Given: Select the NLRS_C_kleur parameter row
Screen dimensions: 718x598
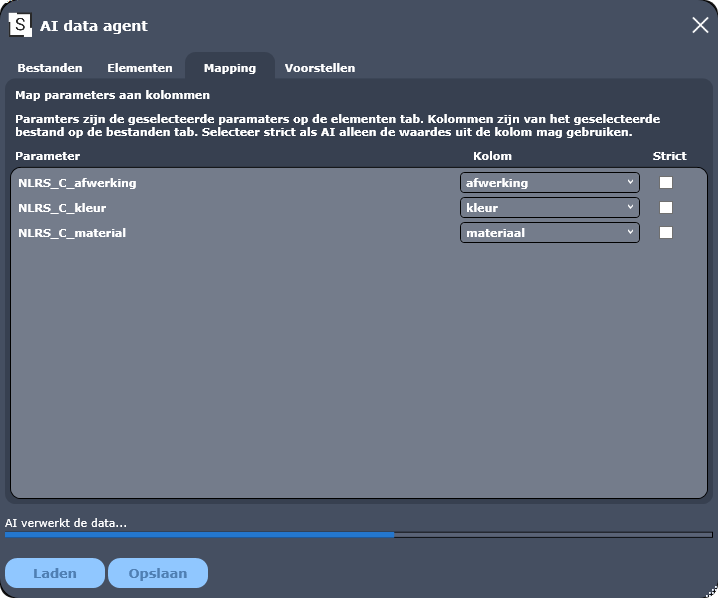Looking at the screenshot, I should pos(359,208).
